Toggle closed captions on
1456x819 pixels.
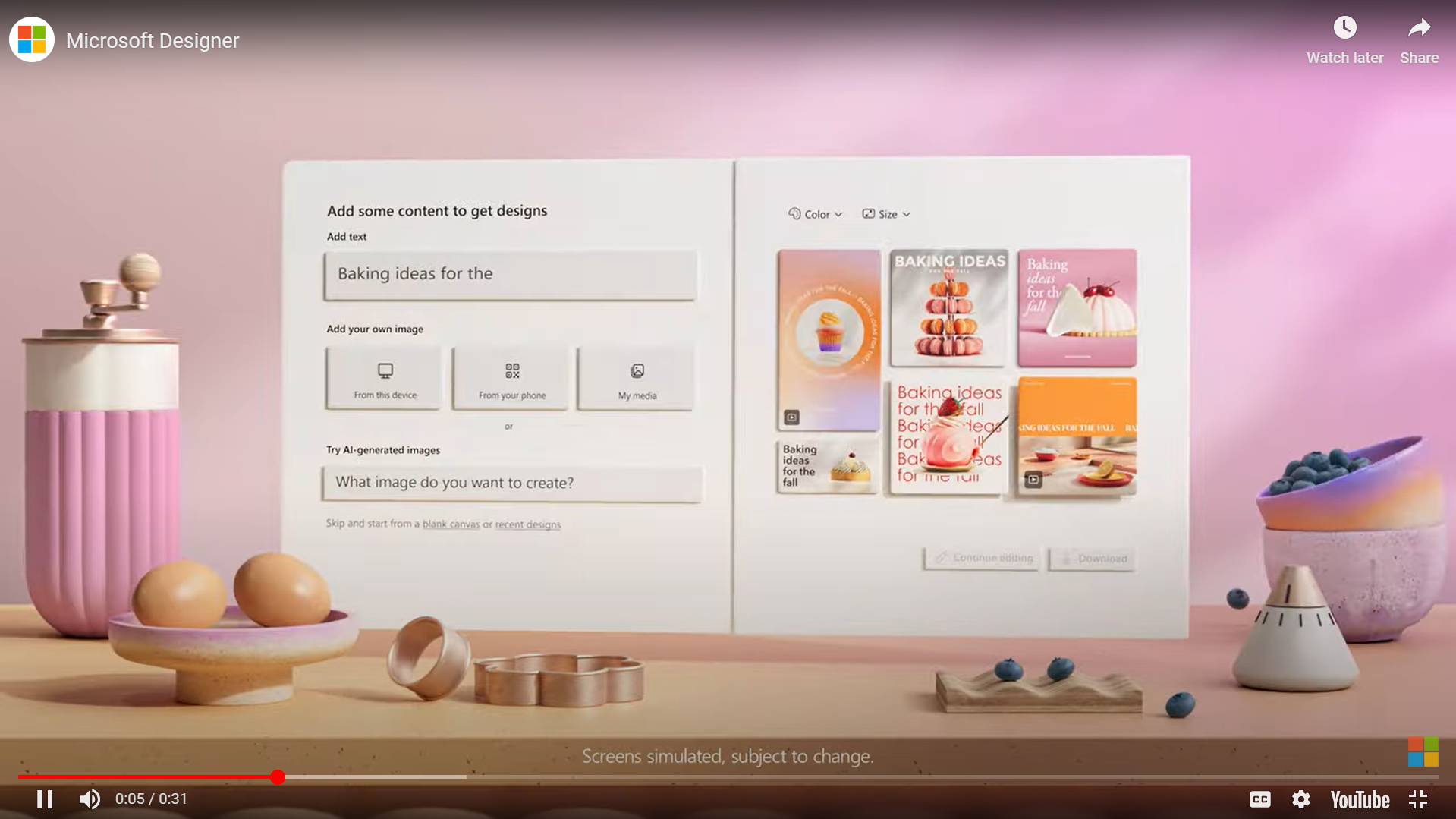click(1259, 799)
